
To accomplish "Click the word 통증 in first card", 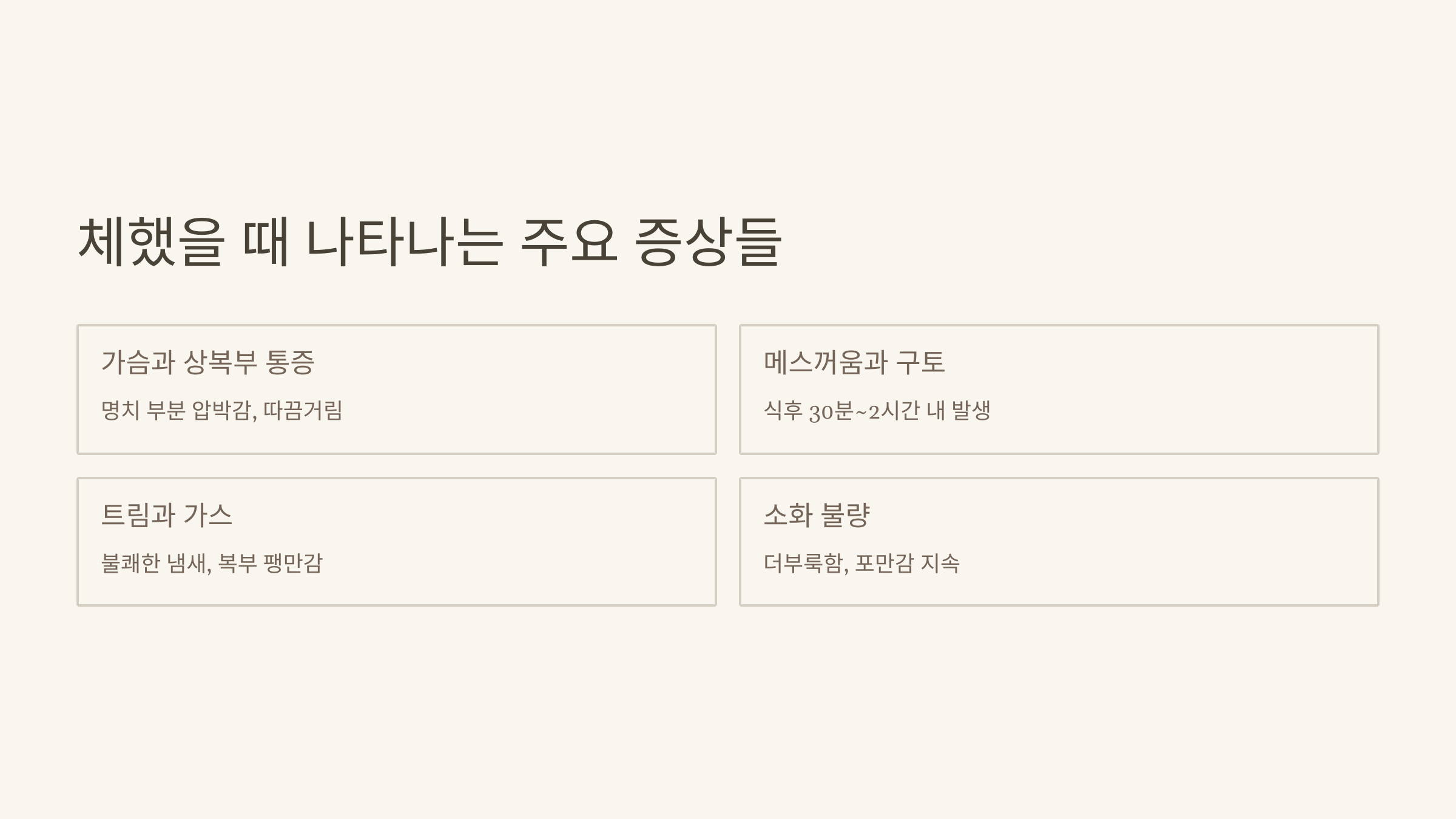I will click(x=290, y=362).
